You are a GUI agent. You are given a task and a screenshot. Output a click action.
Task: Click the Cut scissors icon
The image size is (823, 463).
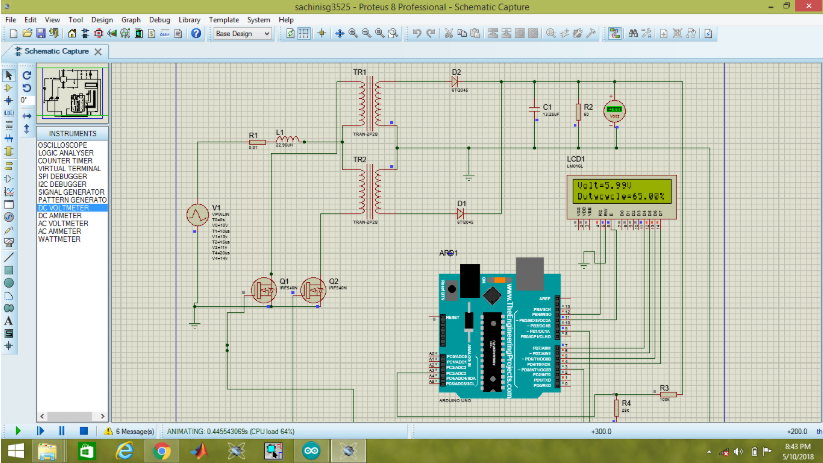(x=449, y=34)
